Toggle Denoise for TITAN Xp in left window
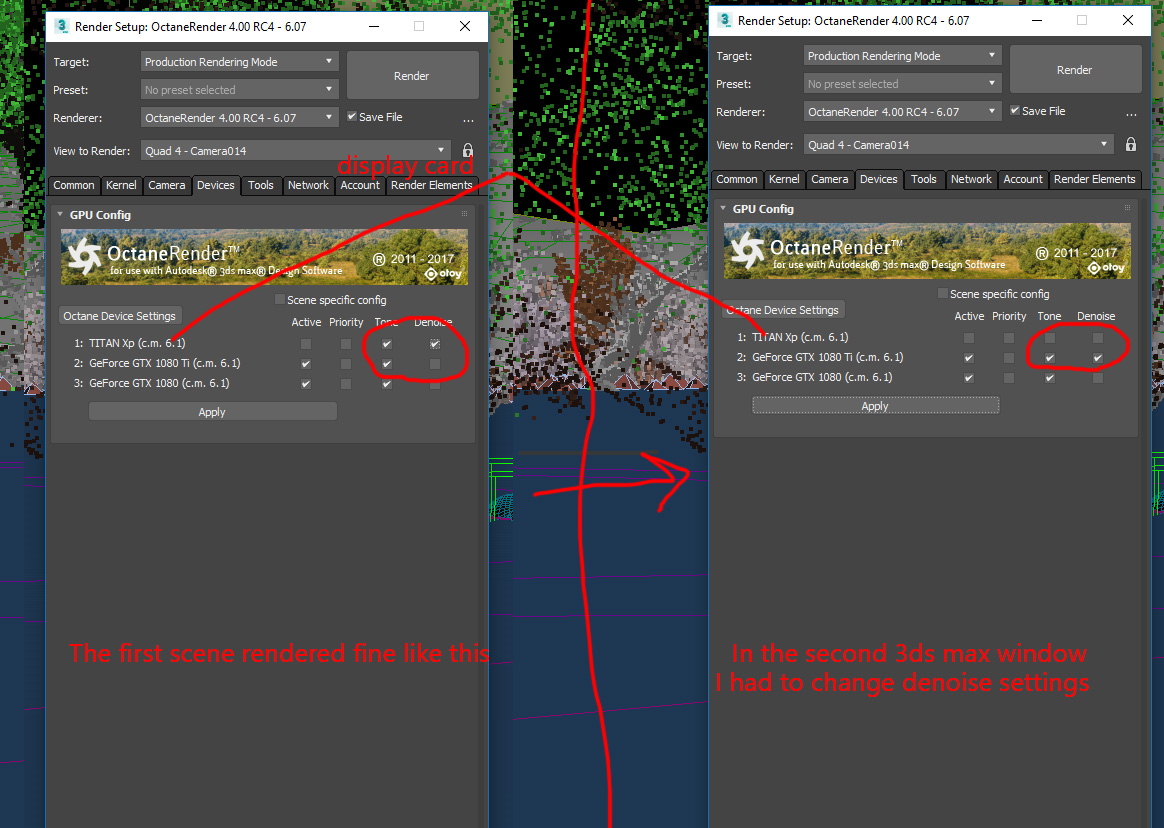 (x=435, y=344)
